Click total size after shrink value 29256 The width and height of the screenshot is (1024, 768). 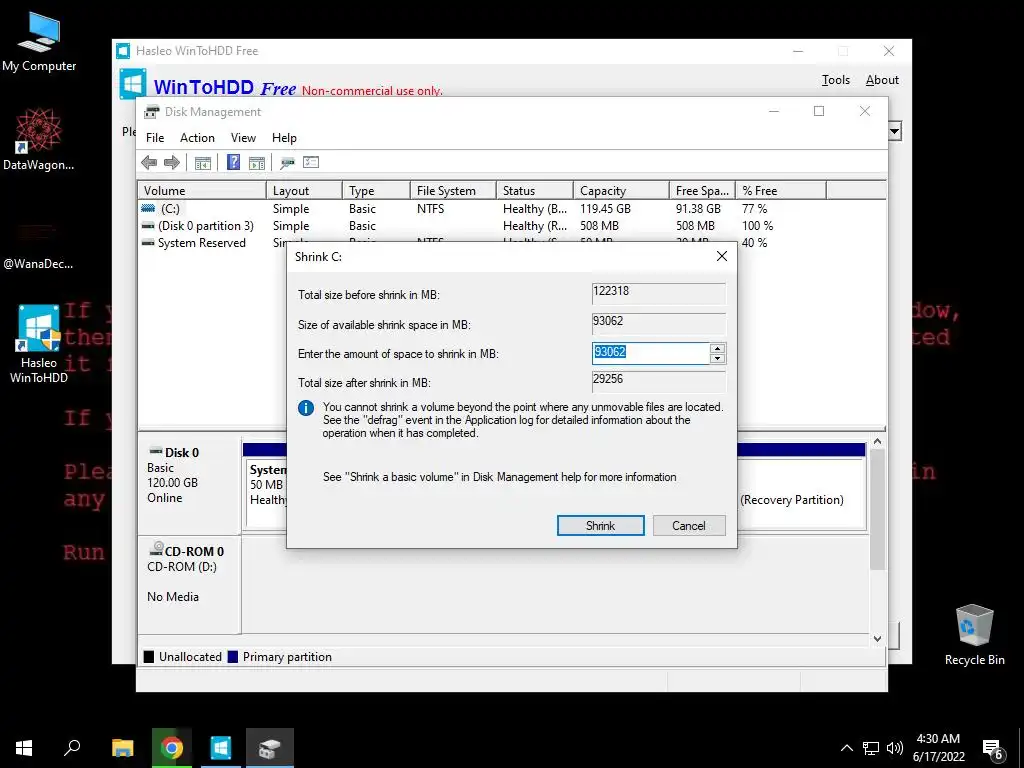[x=658, y=381]
